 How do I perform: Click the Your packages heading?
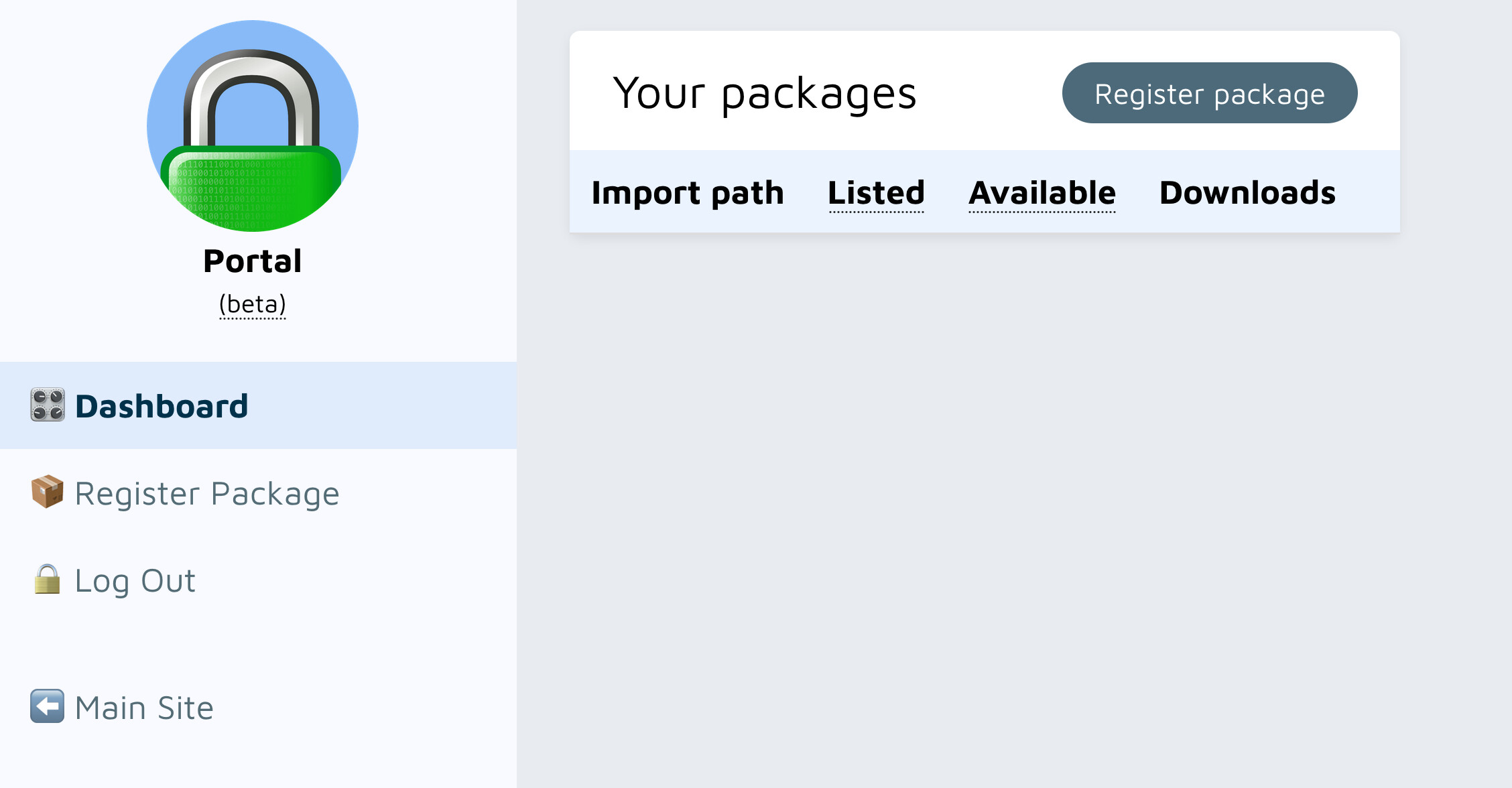765,94
